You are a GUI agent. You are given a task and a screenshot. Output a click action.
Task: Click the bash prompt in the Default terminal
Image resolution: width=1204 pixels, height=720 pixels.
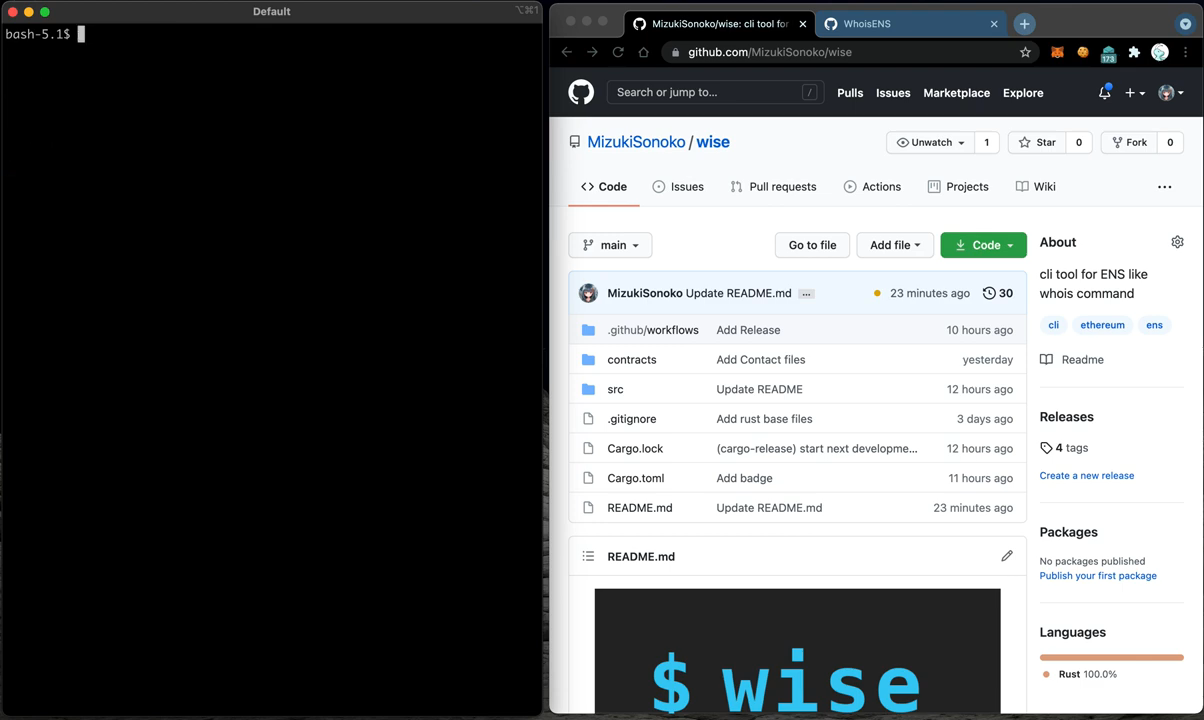click(38, 34)
